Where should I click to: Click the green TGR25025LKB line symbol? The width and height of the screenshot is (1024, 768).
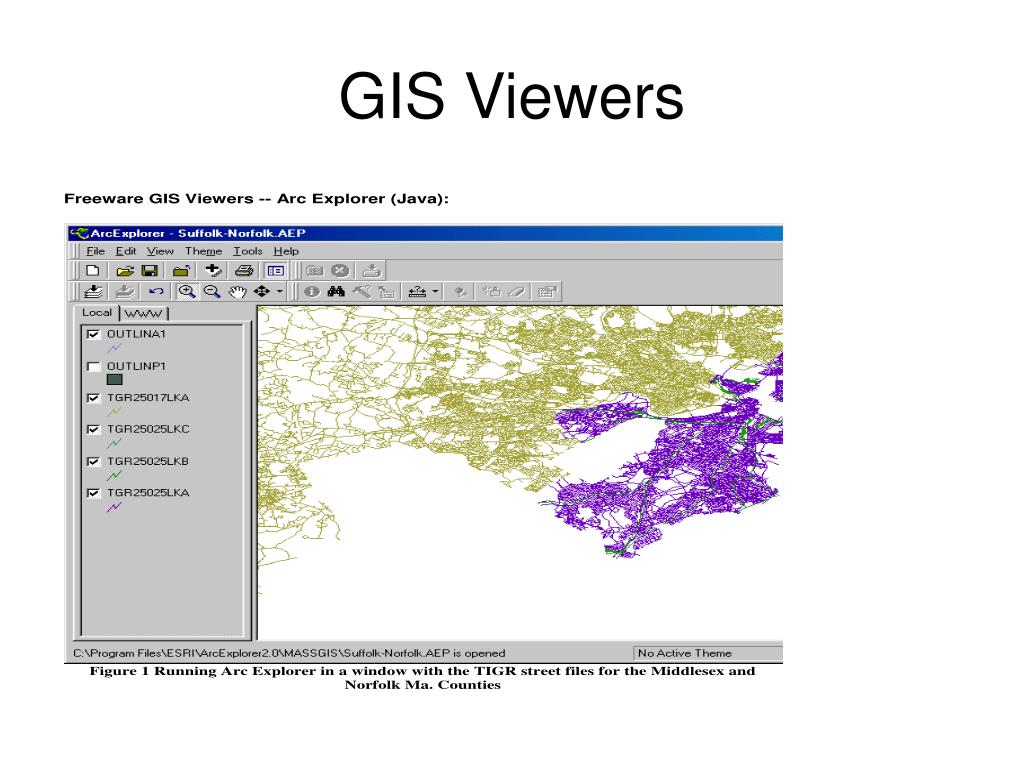tap(114, 475)
